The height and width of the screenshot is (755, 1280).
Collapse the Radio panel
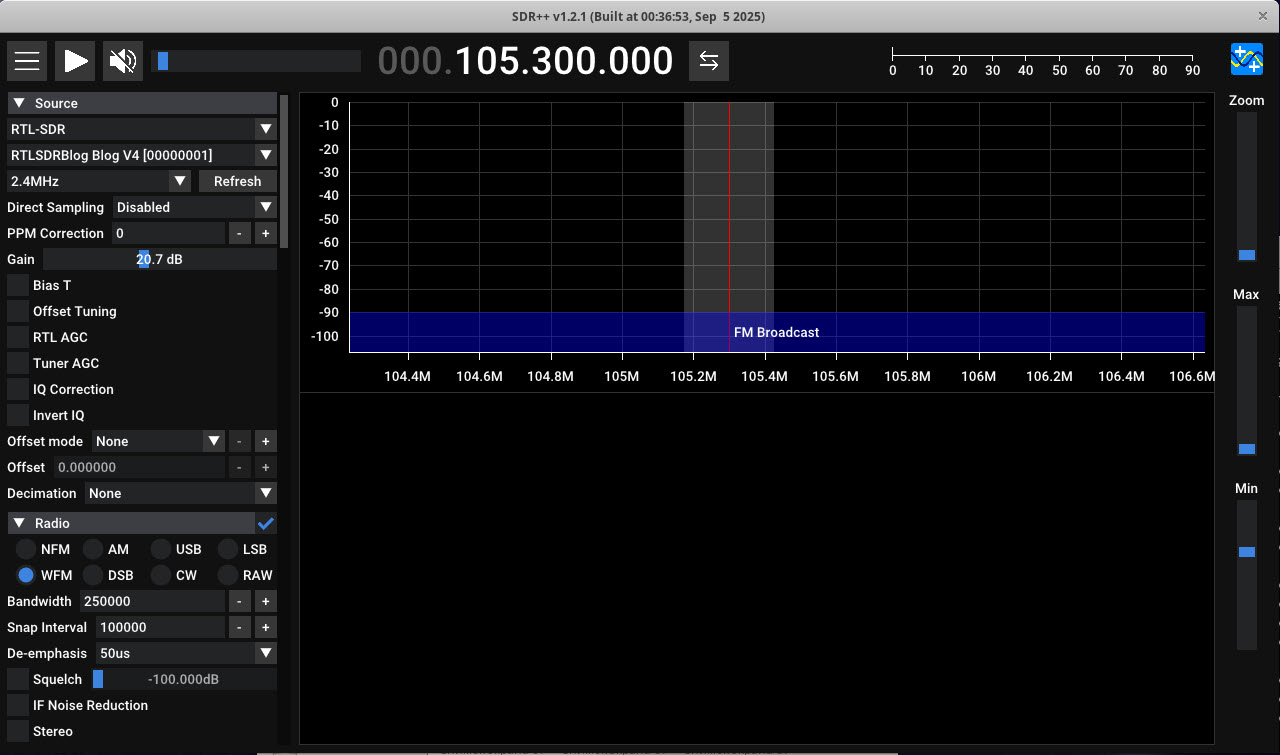18,522
